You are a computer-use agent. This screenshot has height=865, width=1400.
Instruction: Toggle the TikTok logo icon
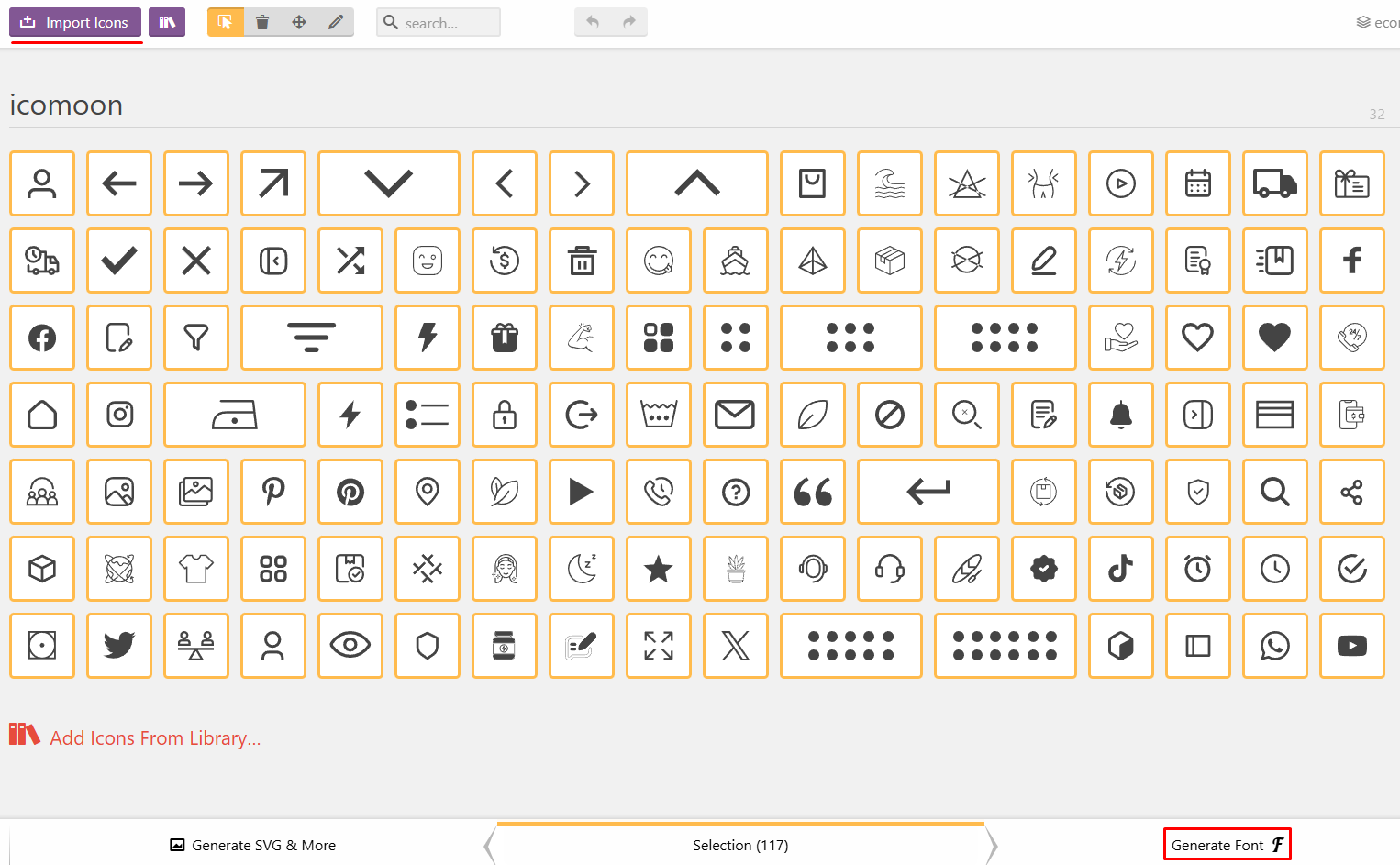[x=1121, y=569]
